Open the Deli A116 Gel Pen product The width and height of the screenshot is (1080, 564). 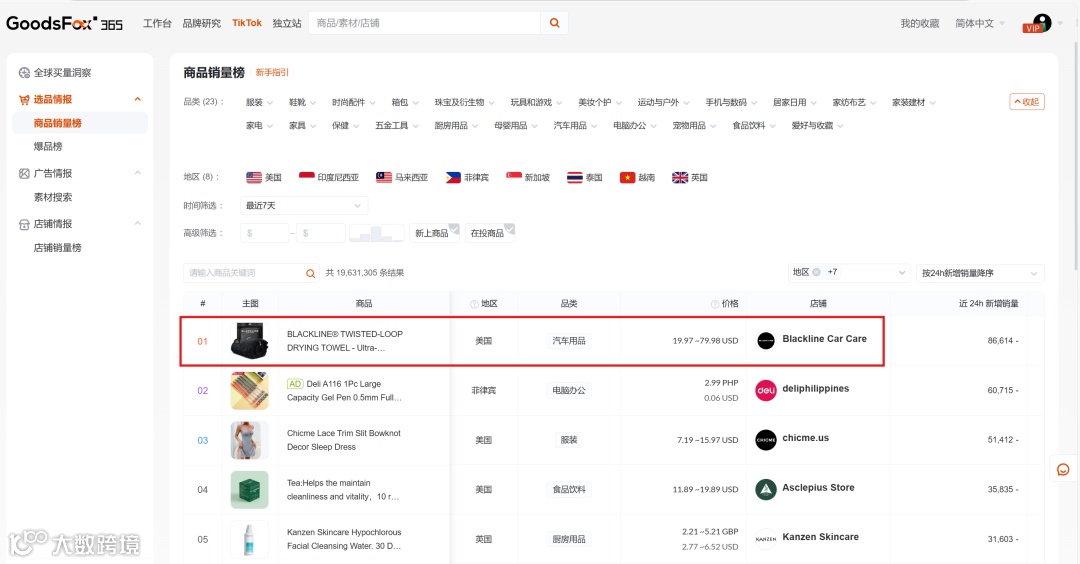click(344, 390)
